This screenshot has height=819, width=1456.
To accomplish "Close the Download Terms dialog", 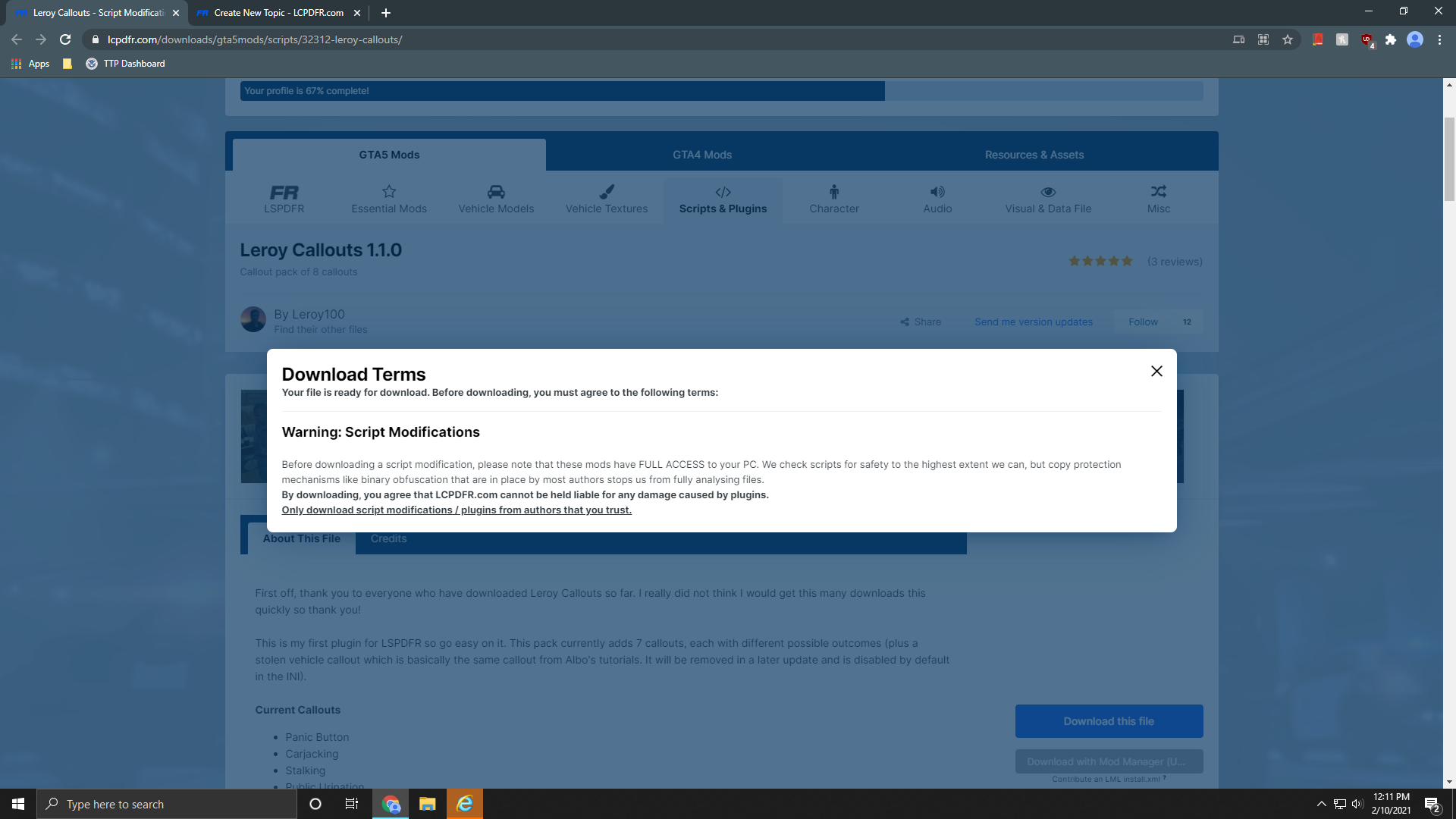I will pos(1156,371).
